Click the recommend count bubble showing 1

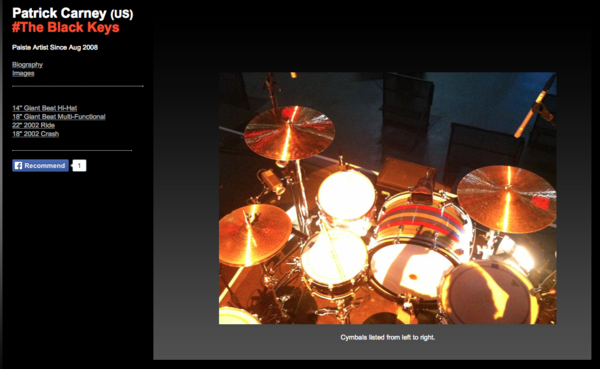tap(79, 165)
